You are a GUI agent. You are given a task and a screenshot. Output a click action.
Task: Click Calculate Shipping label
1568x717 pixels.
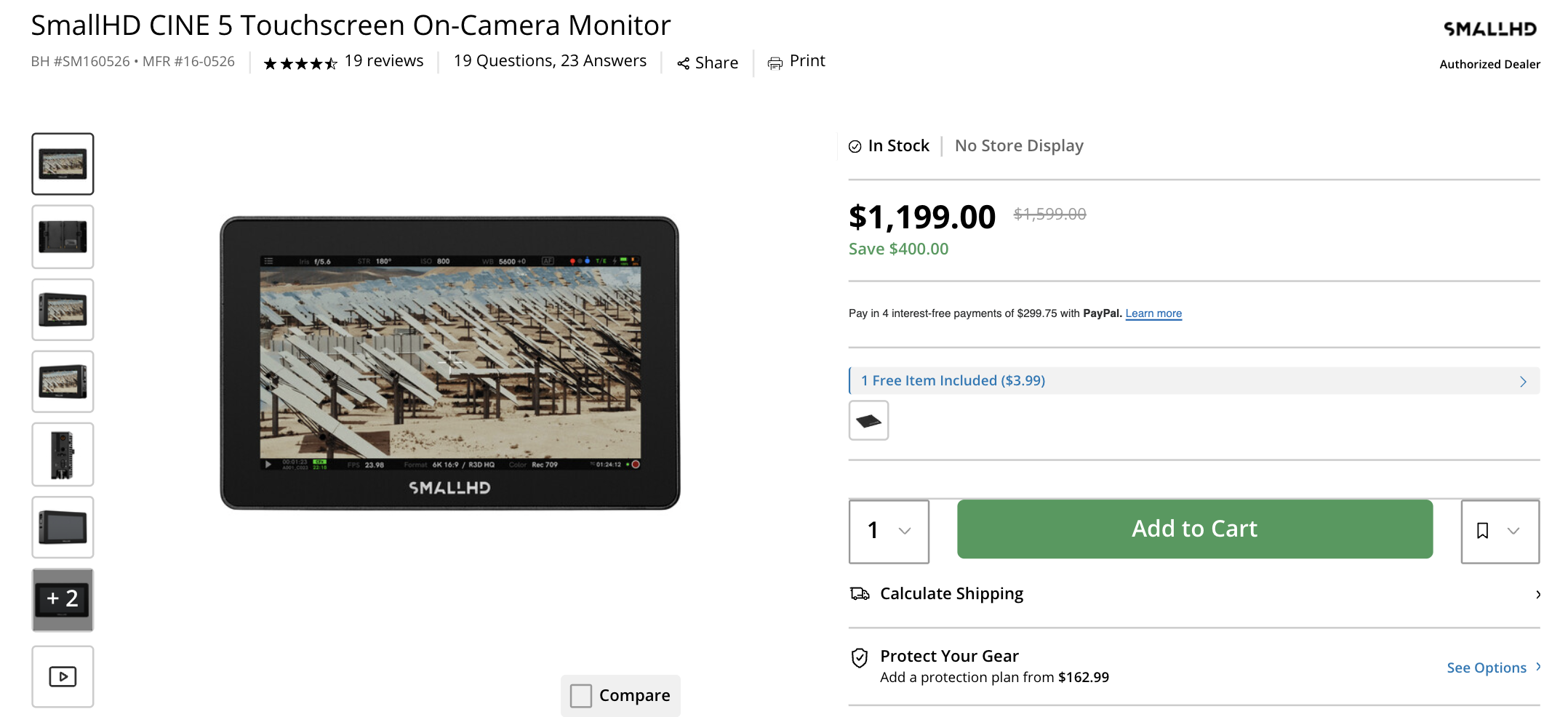coord(951,594)
